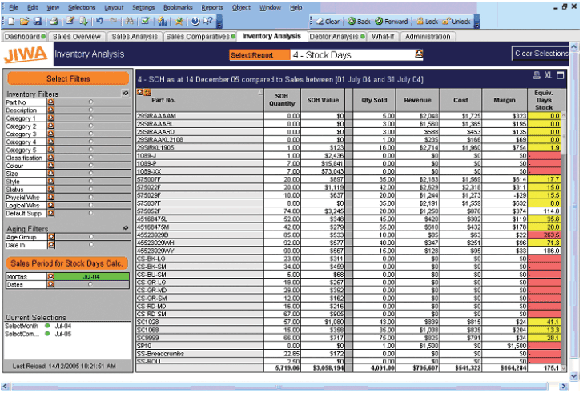Click the green Jul-04 month selection
This screenshot has width=583, height=398.
click(91, 277)
